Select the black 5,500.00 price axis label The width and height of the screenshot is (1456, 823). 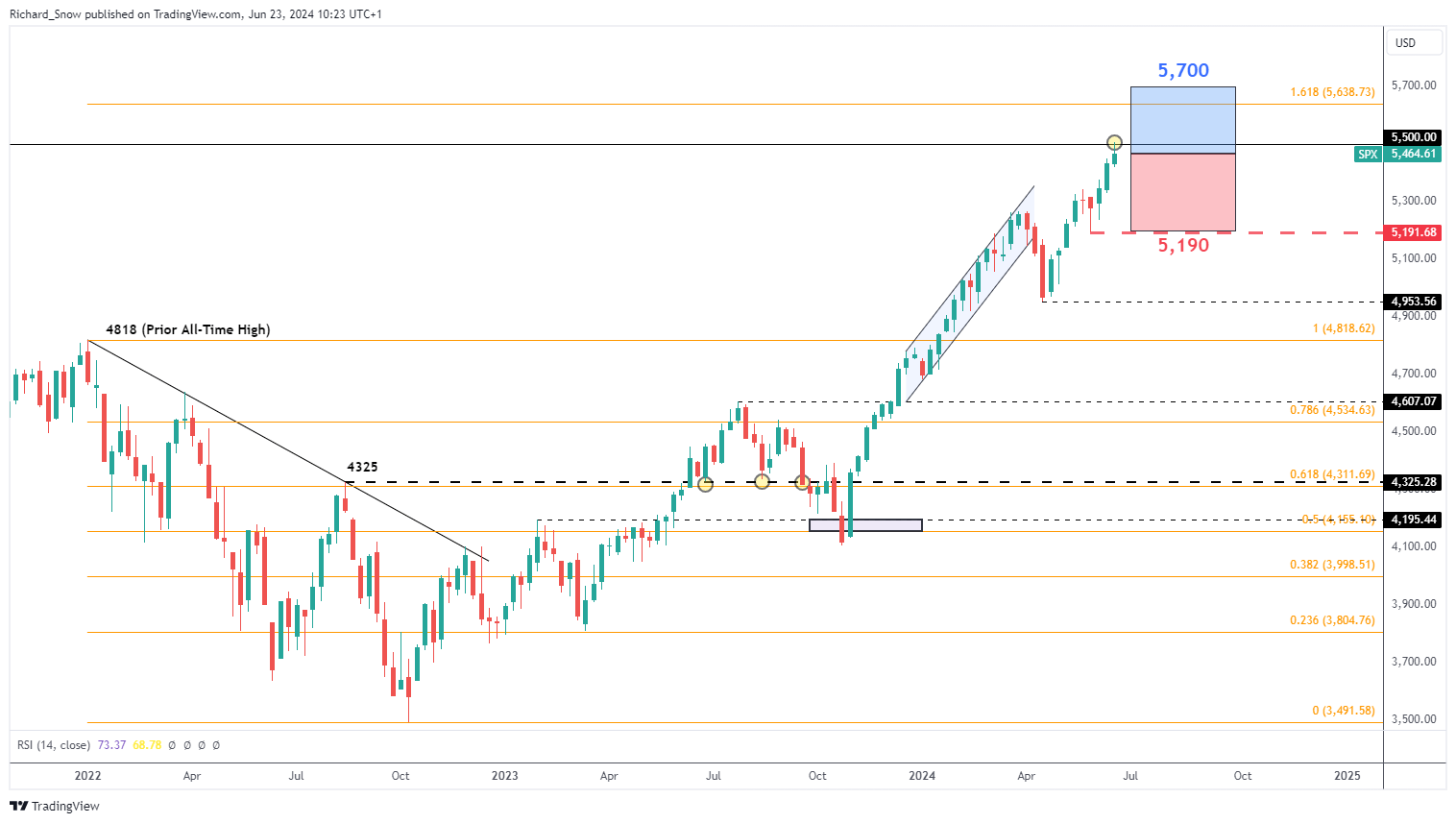coord(1413,137)
